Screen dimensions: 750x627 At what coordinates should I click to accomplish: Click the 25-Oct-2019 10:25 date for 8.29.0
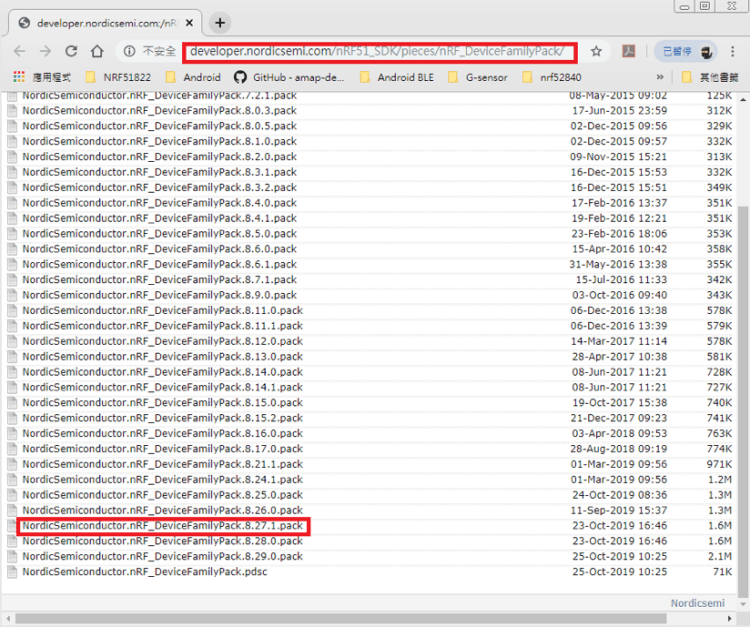pyautogui.click(x=619, y=556)
